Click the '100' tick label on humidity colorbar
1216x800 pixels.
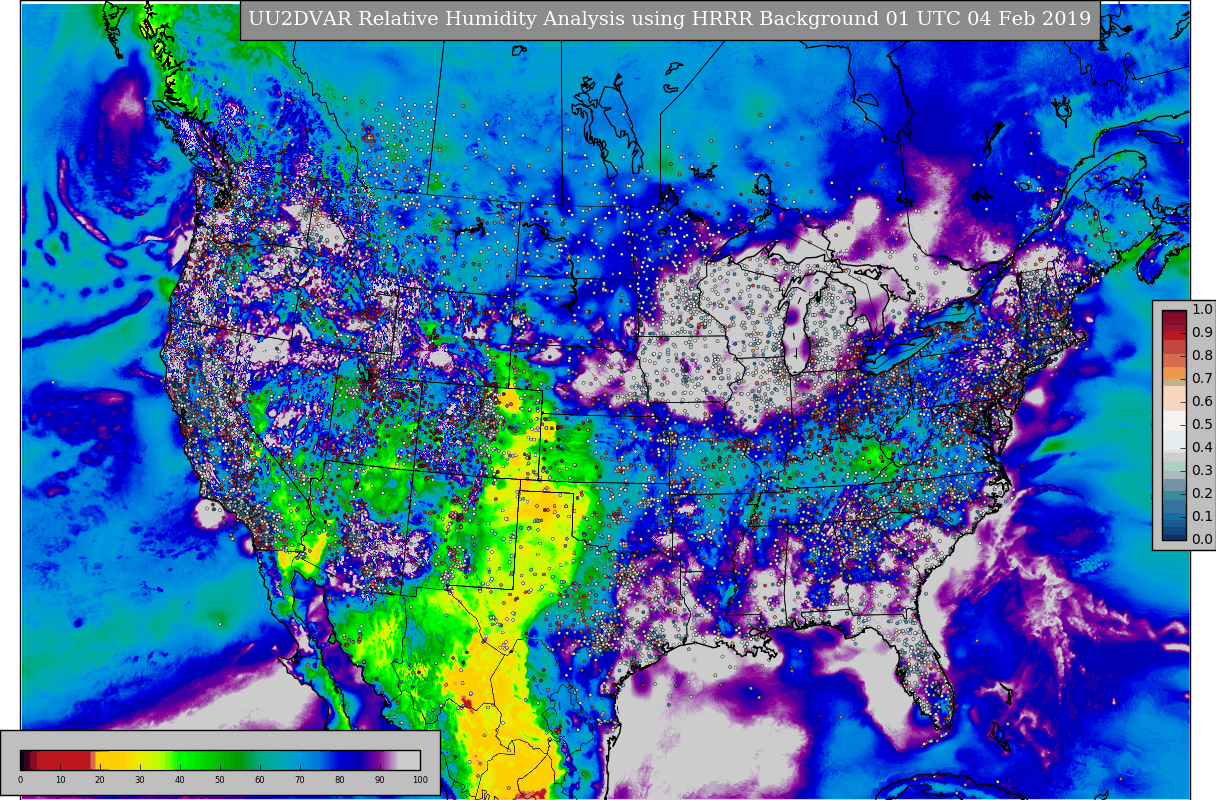point(420,780)
